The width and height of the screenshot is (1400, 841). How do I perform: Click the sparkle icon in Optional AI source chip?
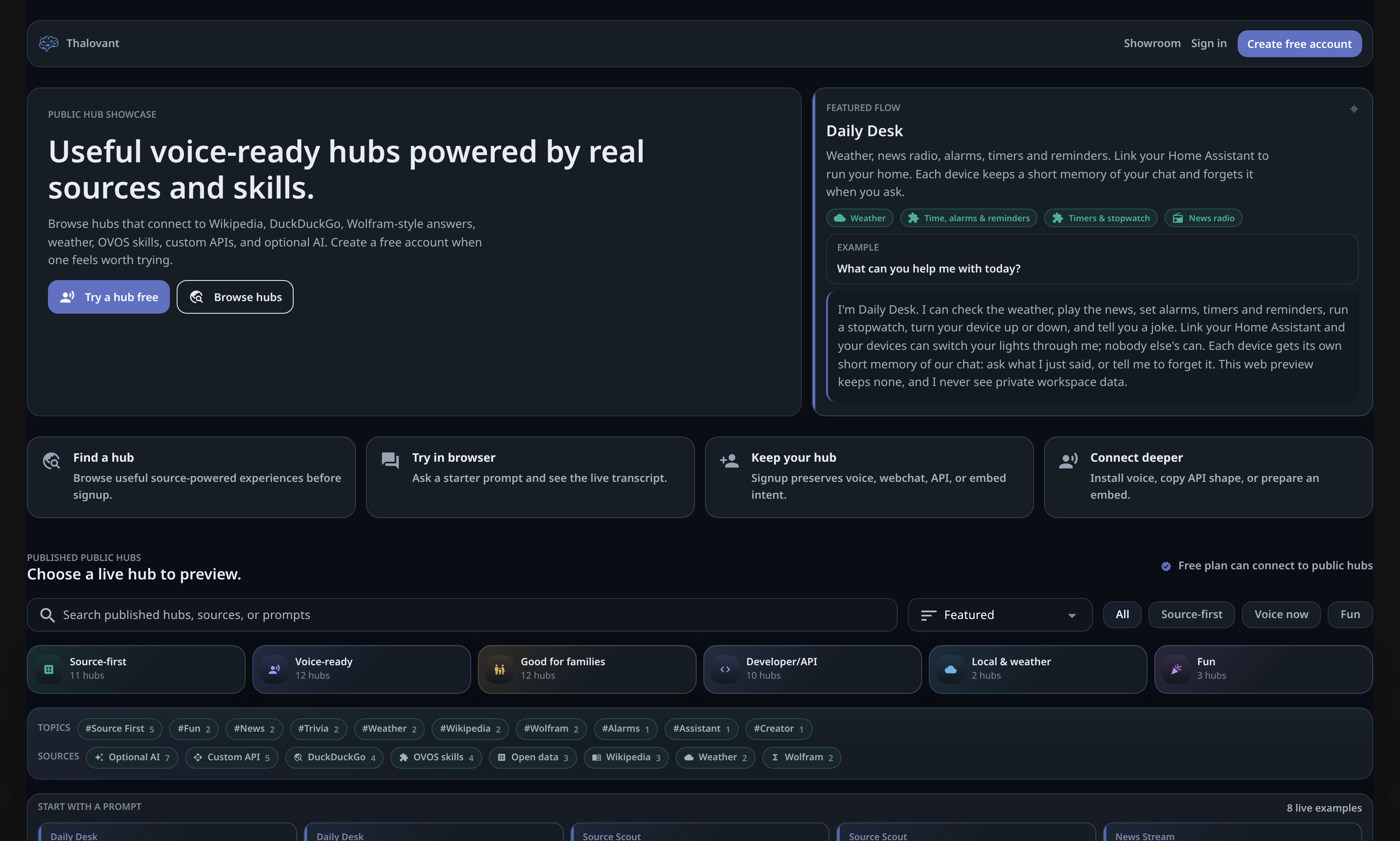click(x=99, y=758)
